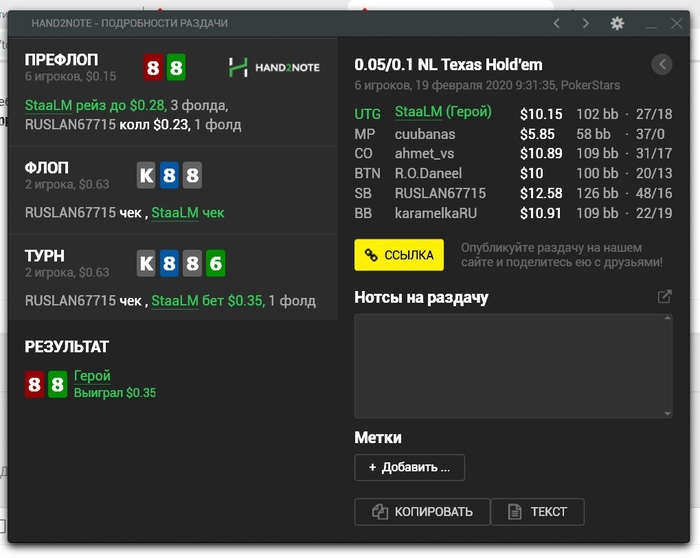Click the K card on the flop
The width and height of the screenshot is (700, 558).
146,175
